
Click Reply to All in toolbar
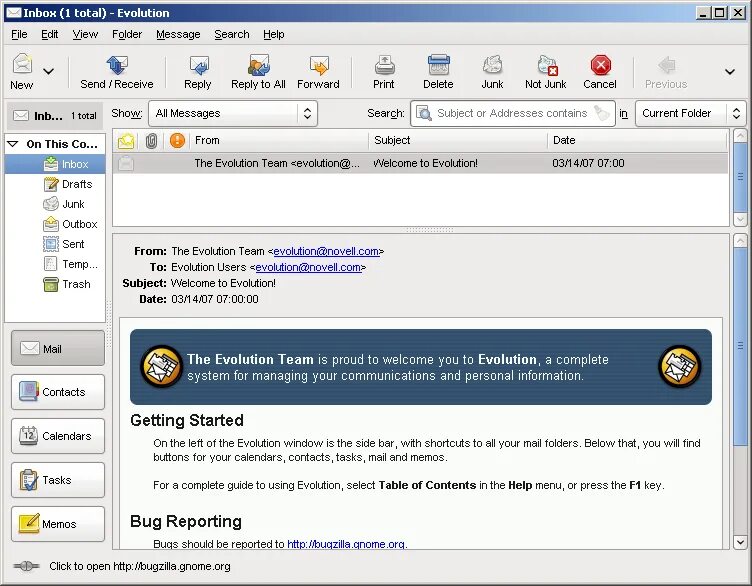258,72
